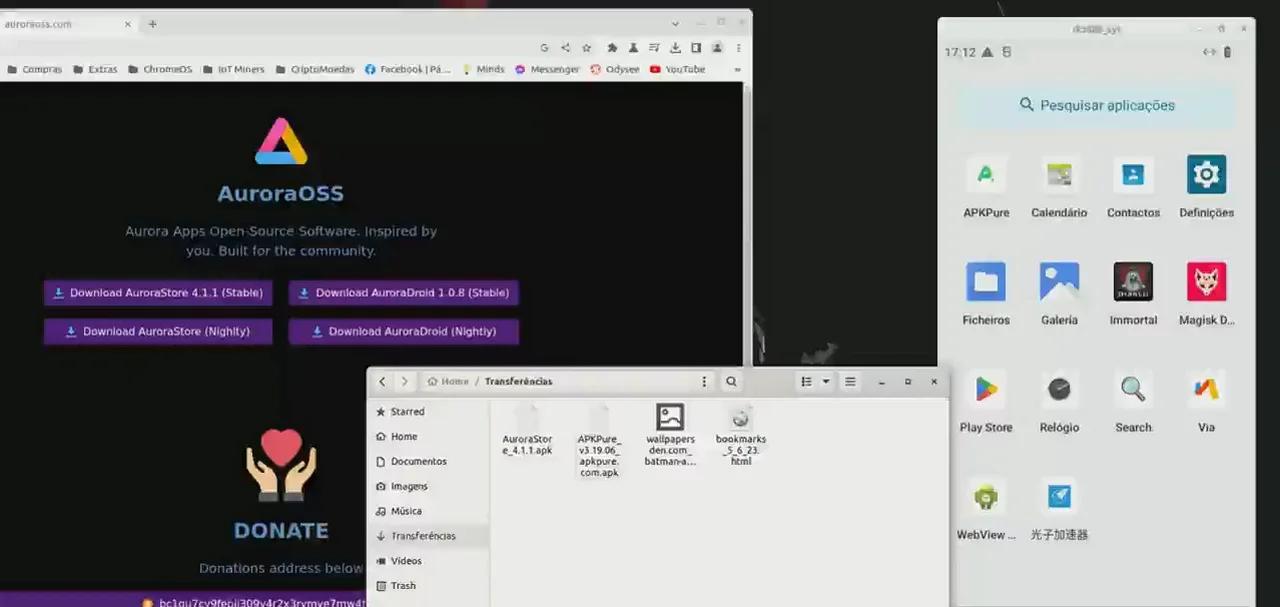The height and width of the screenshot is (607, 1280).
Task: Open Trash in file manager sidebar
Action: point(428,586)
